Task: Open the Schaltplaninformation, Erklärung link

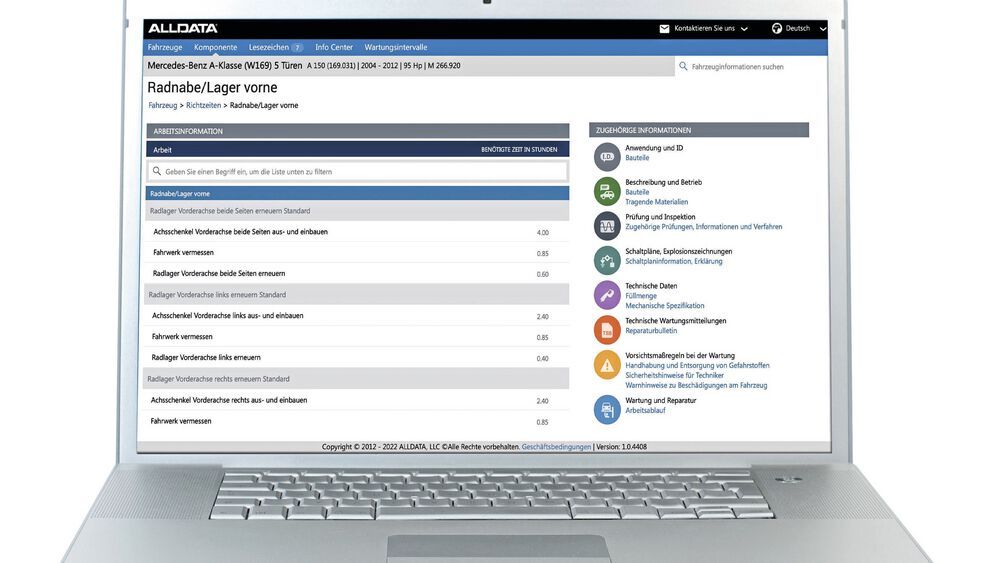Action: (x=673, y=261)
